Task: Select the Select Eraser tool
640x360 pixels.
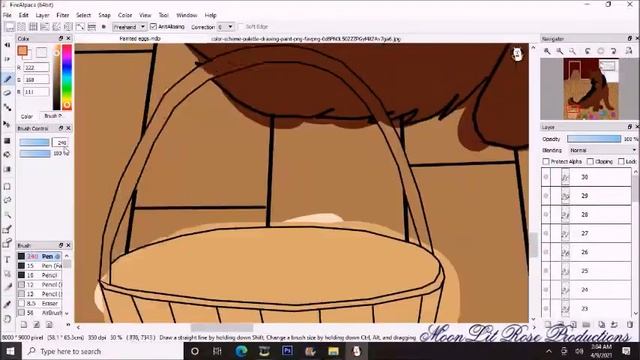Action: tap(7, 244)
